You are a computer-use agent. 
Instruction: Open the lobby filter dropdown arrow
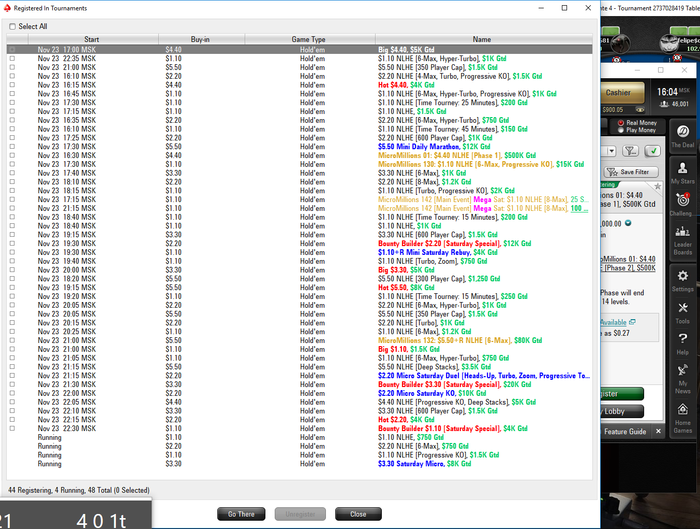click(611, 151)
